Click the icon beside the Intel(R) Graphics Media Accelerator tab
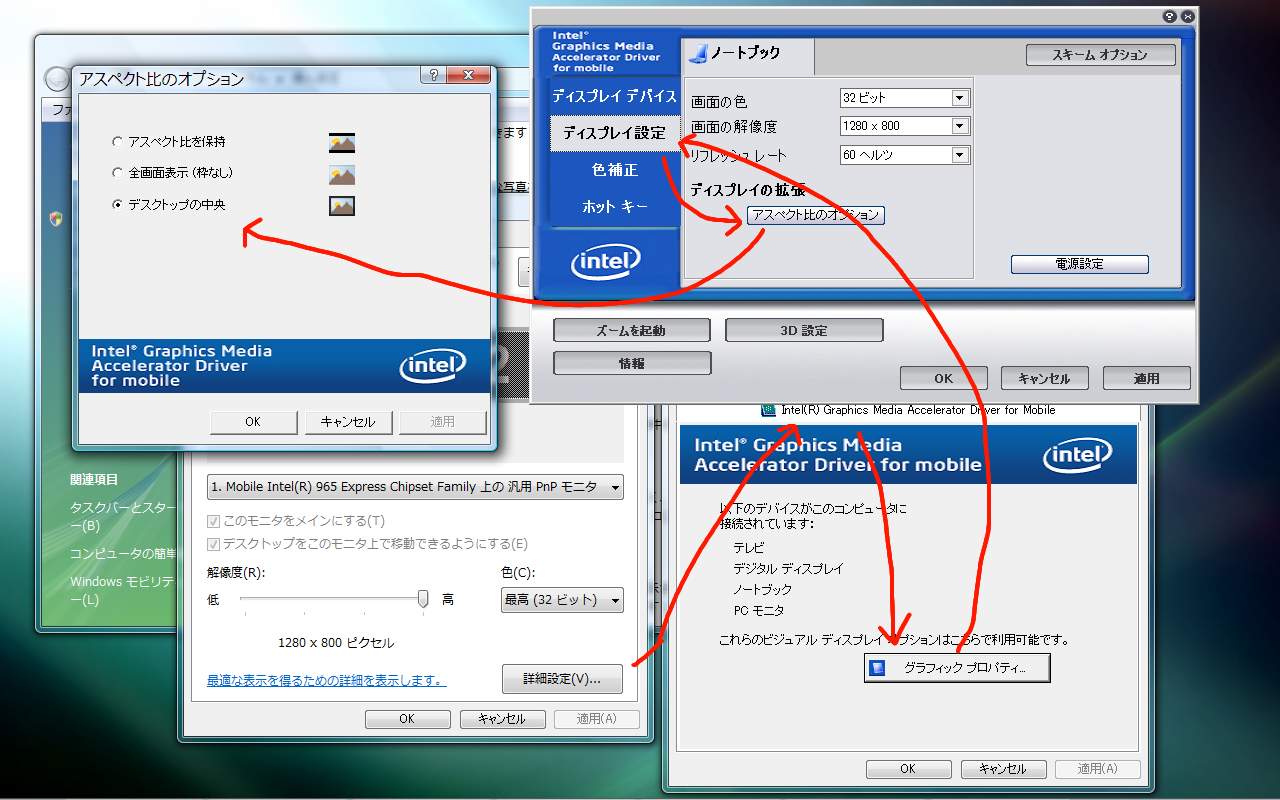The height and width of the screenshot is (800, 1280). coord(768,410)
